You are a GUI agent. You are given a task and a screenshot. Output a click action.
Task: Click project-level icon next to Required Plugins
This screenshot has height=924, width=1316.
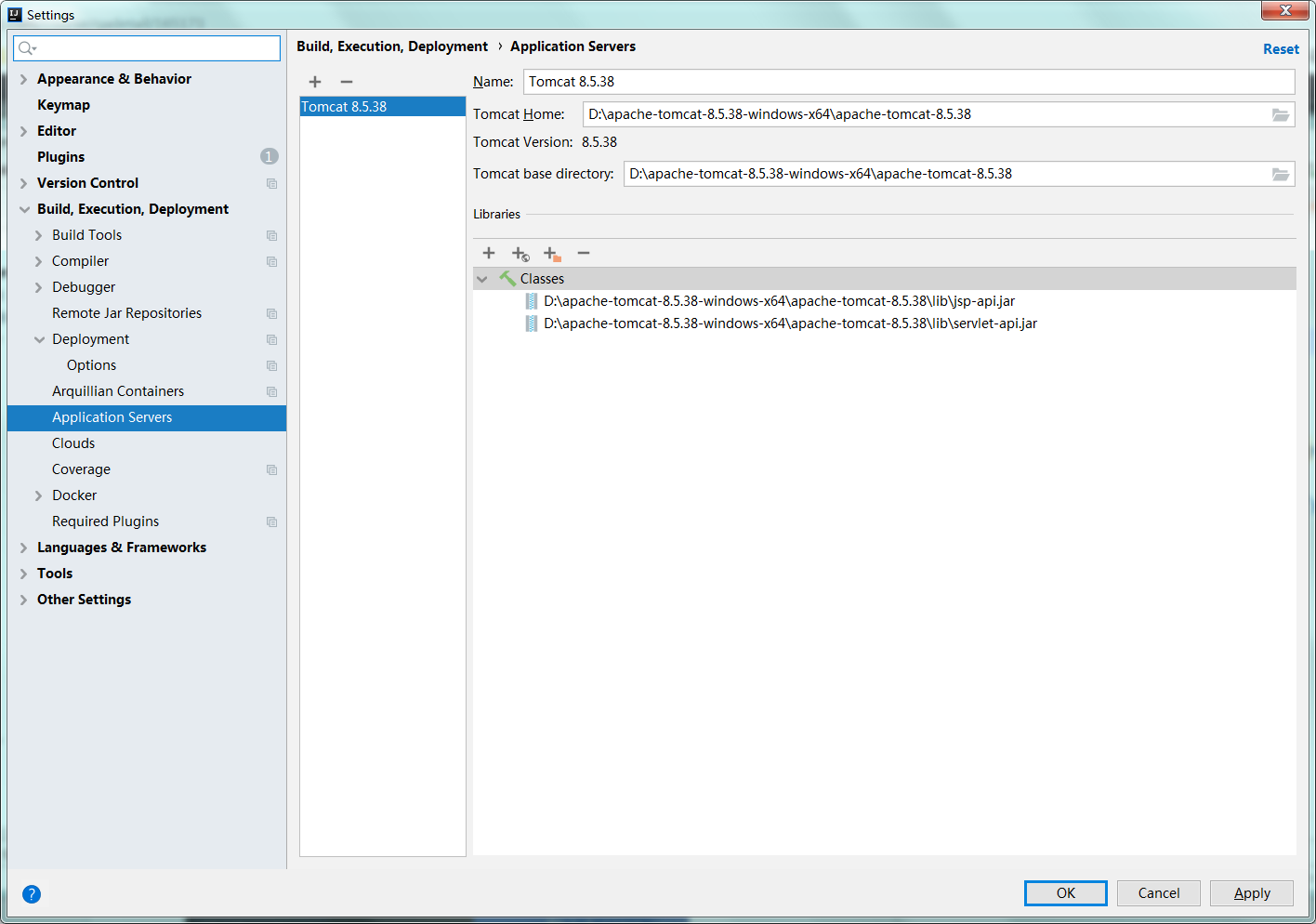(x=271, y=521)
